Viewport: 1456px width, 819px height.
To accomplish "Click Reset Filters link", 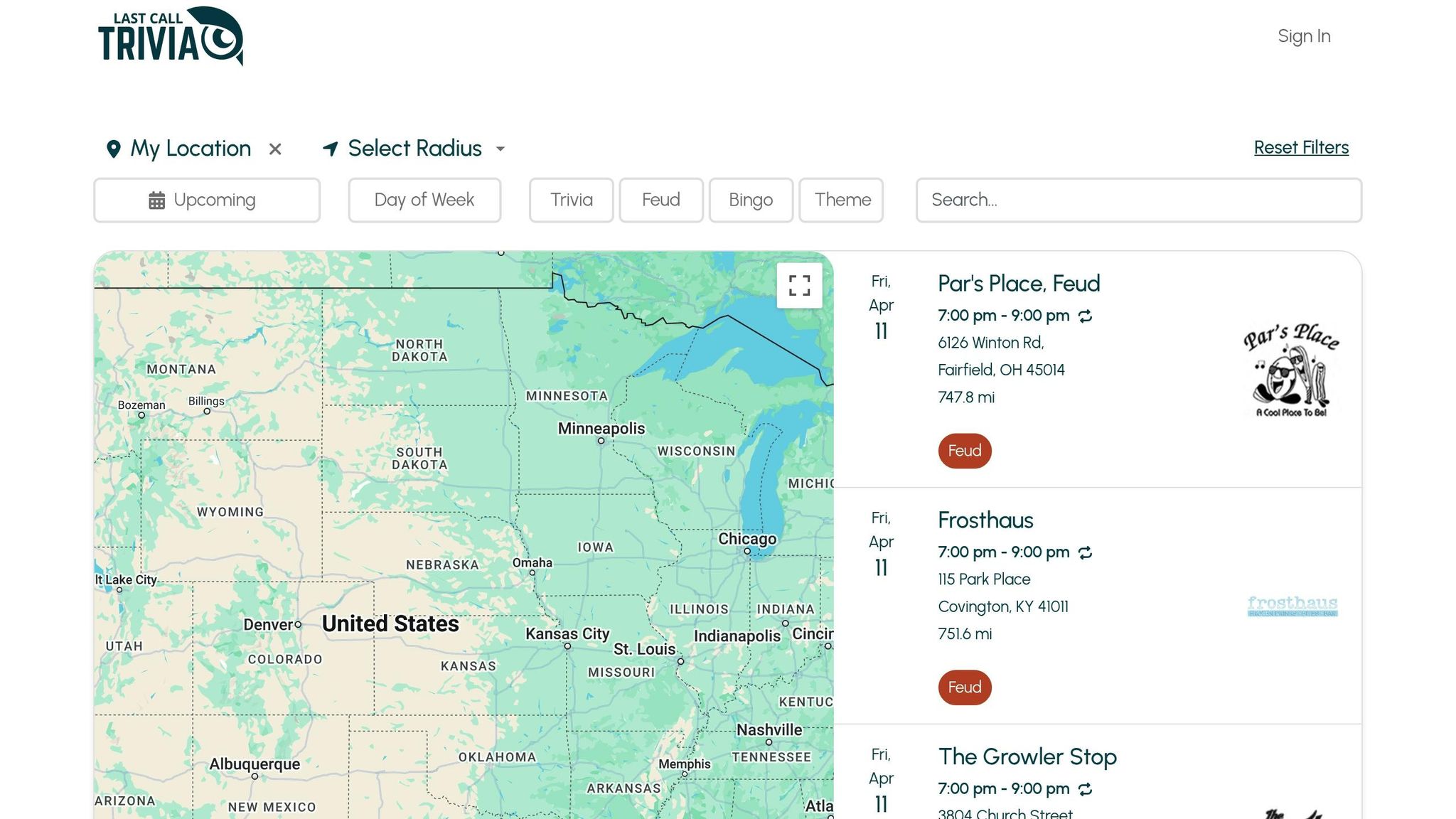I will pos(1301,147).
